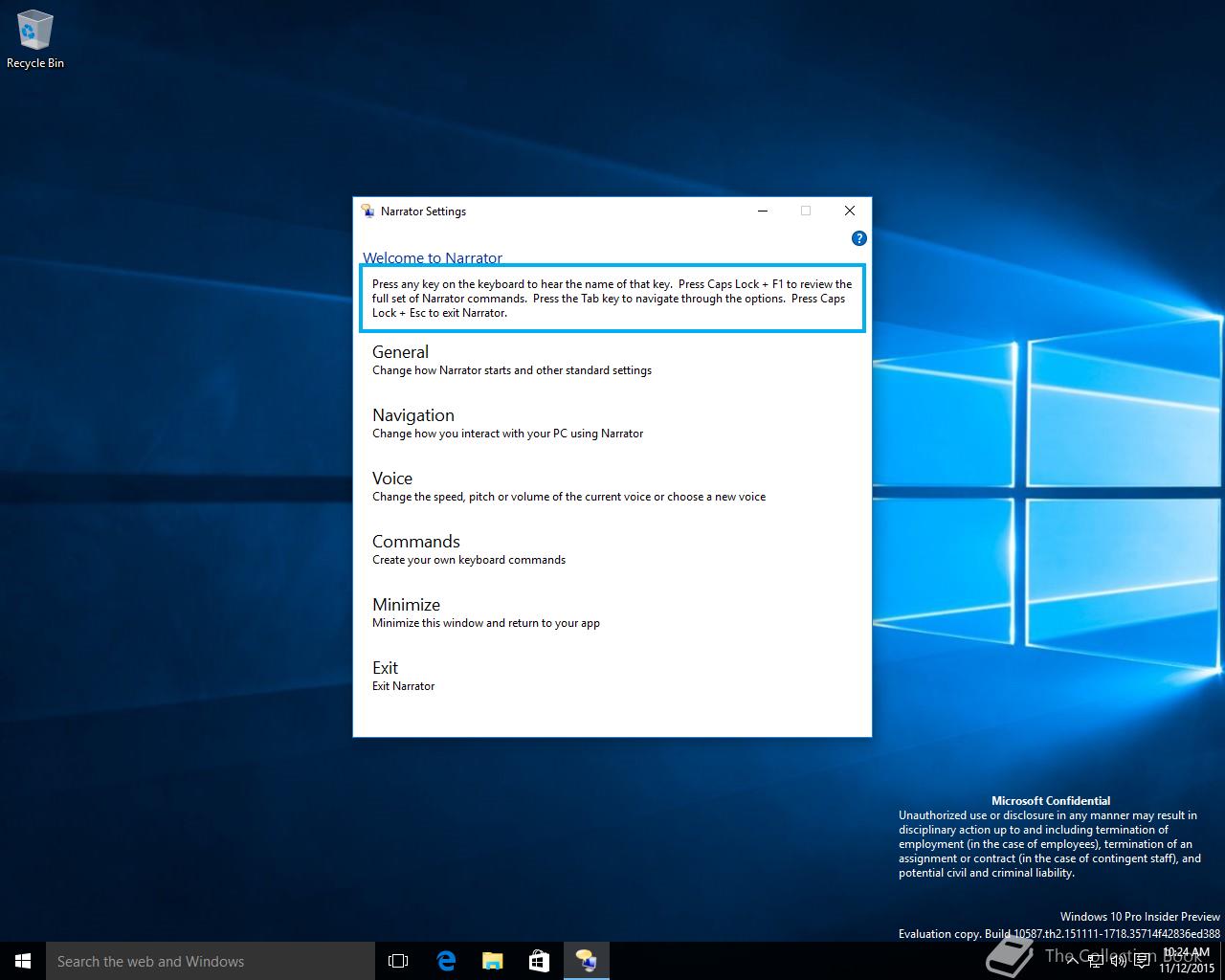Click 'Change how Narrator starts' description
This screenshot has width=1225, height=980.
(512, 370)
